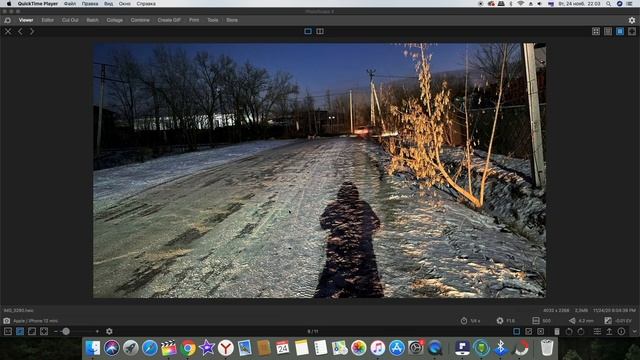The height and width of the screenshot is (360, 640).
Task: Select the third zoom fit mode button
Action: pos(32,331)
